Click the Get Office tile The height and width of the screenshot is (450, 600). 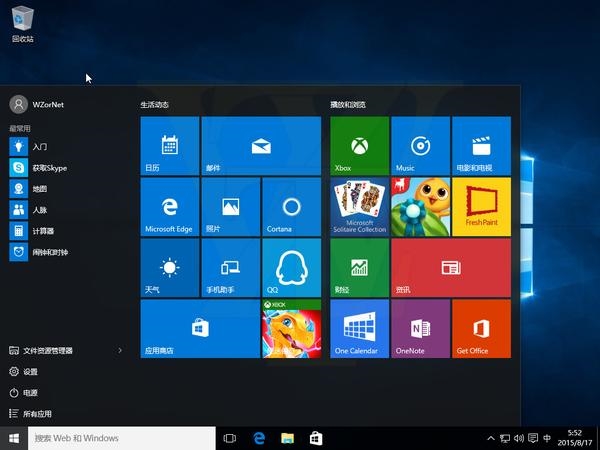tap(481, 329)
